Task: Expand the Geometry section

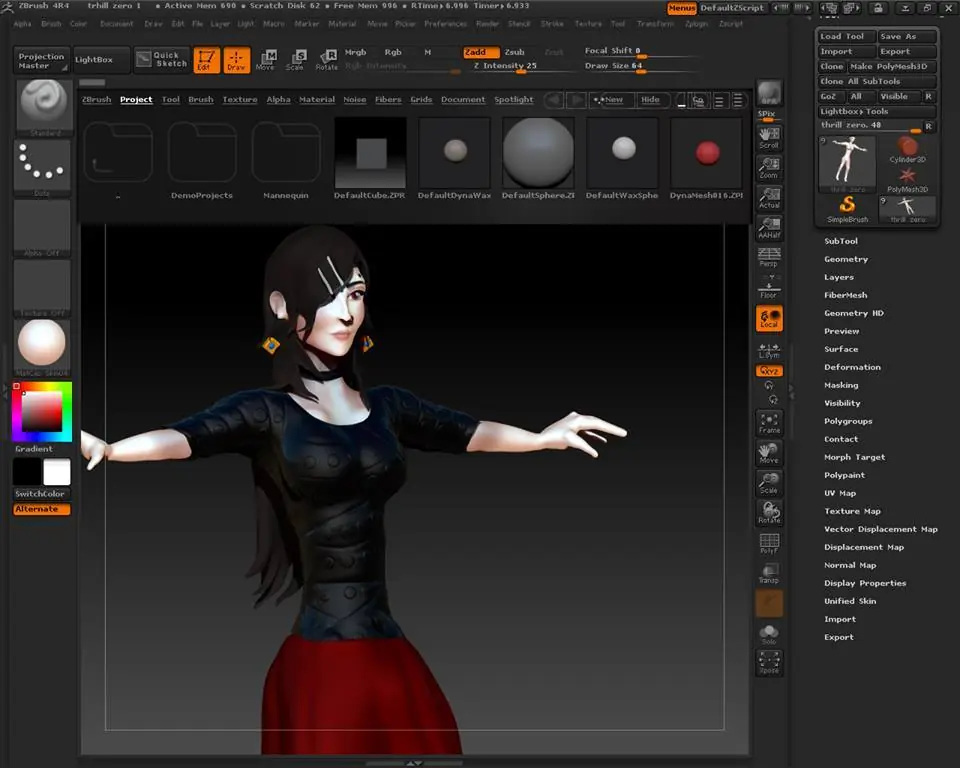Action: (846, 259)
